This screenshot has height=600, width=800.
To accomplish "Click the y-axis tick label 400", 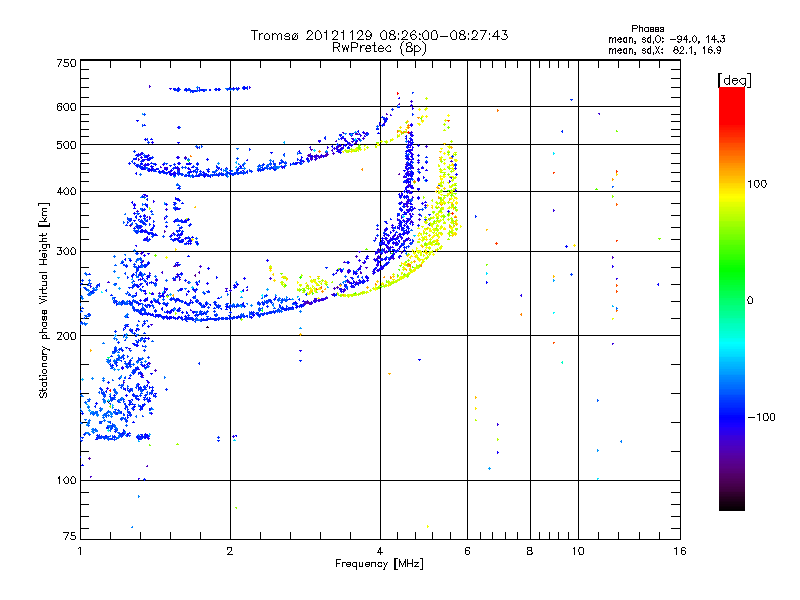I will 67,192.
